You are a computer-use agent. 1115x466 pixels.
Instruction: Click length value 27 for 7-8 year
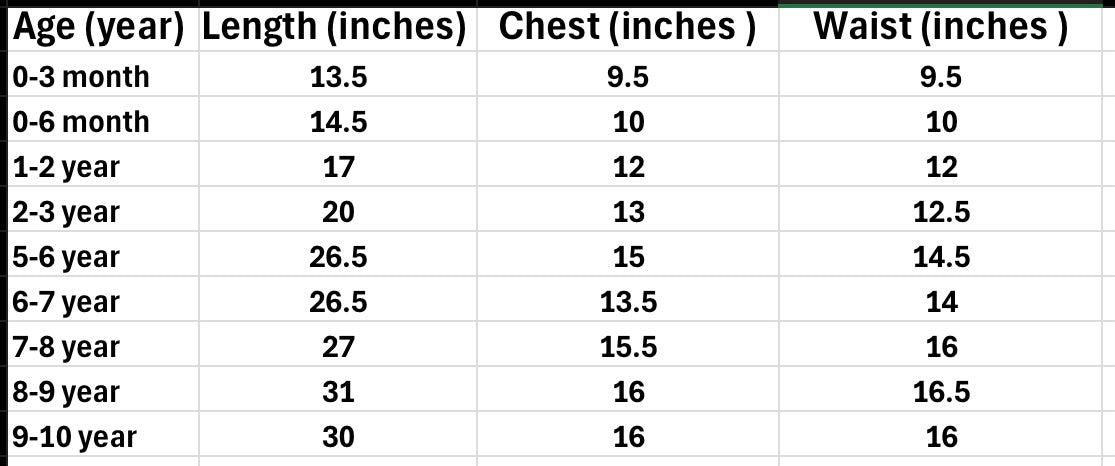338,344
